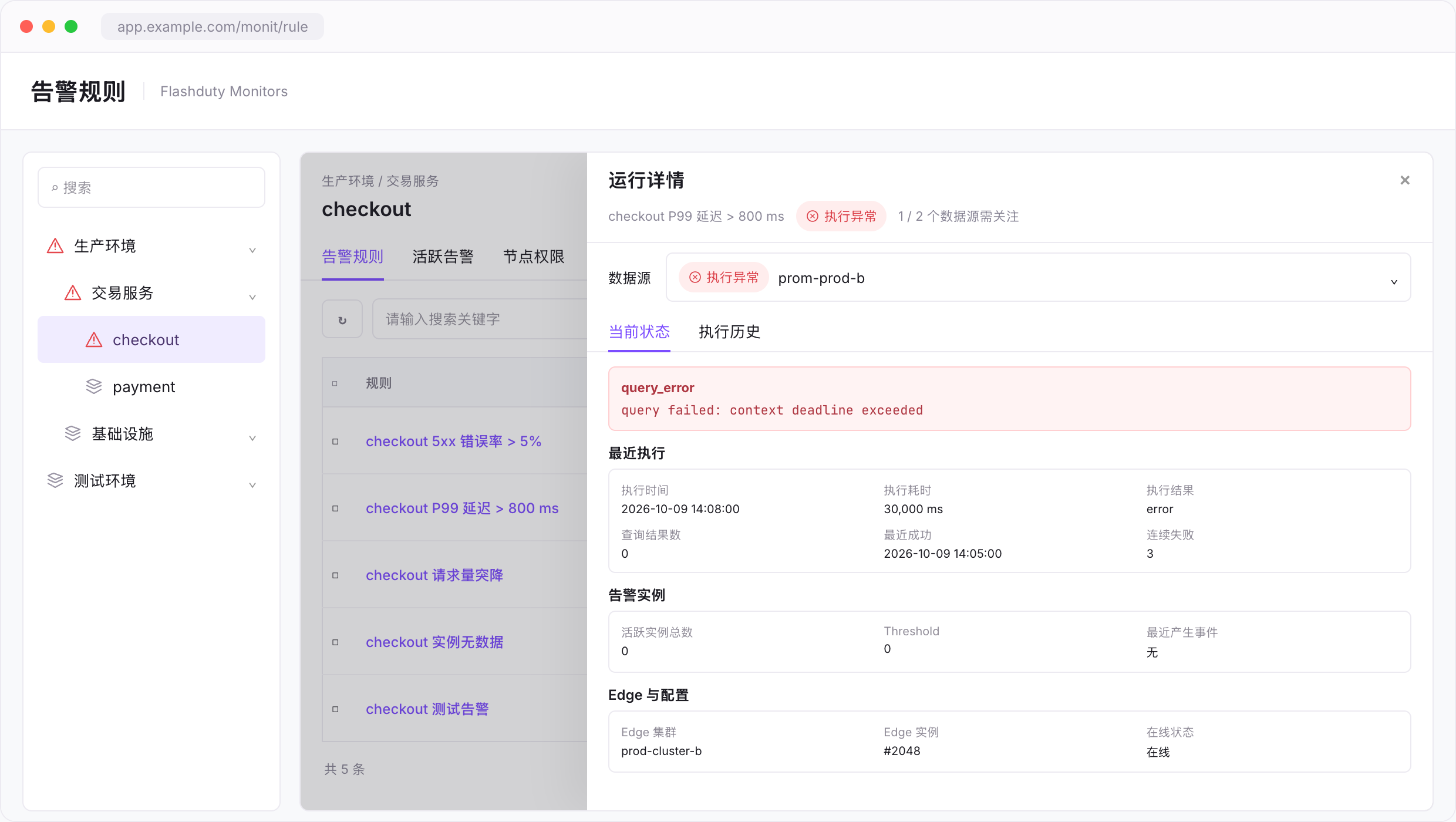This screenshot has height=822, width=1456.
Task: Select payment in the sidebar tree
Action: pos(151,387)
